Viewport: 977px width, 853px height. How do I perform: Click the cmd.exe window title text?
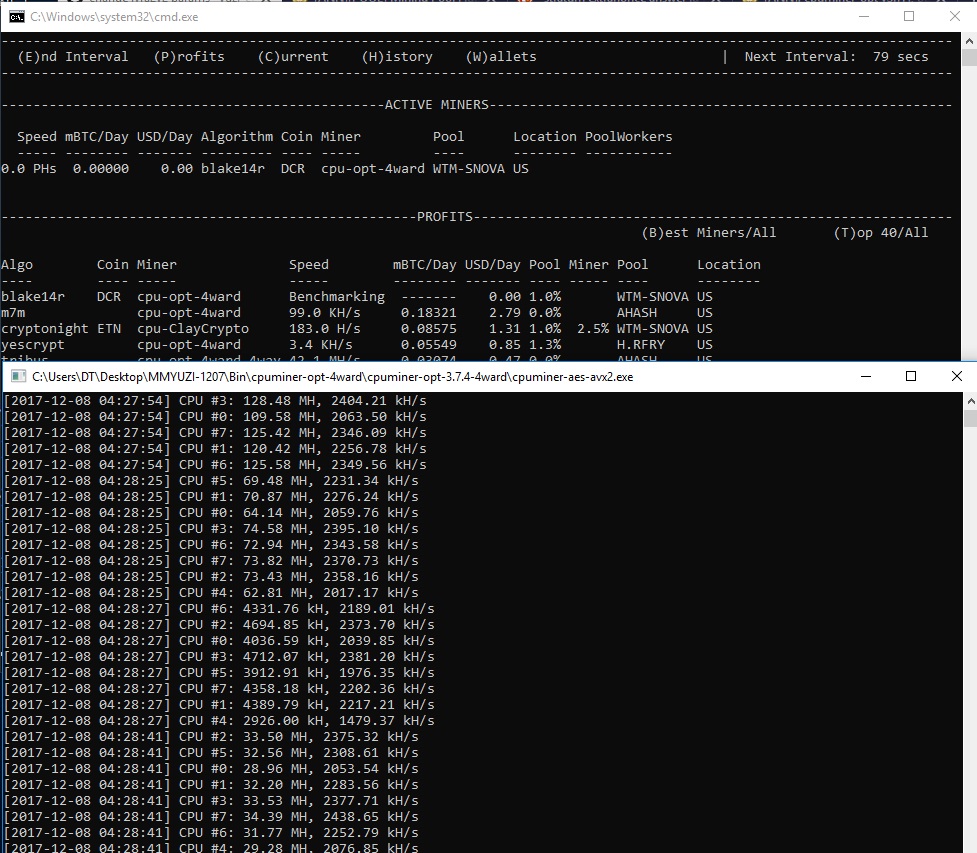pyautogui.click(x=115, y=17)
